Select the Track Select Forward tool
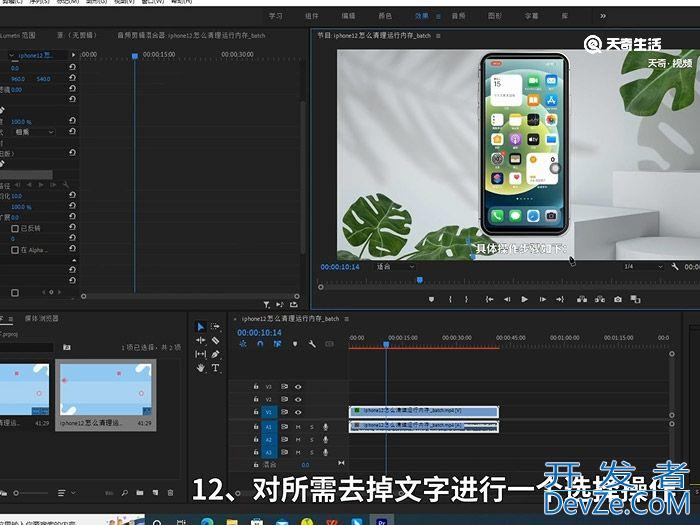Viewport: 700px width, 525px height. point(215,327)
